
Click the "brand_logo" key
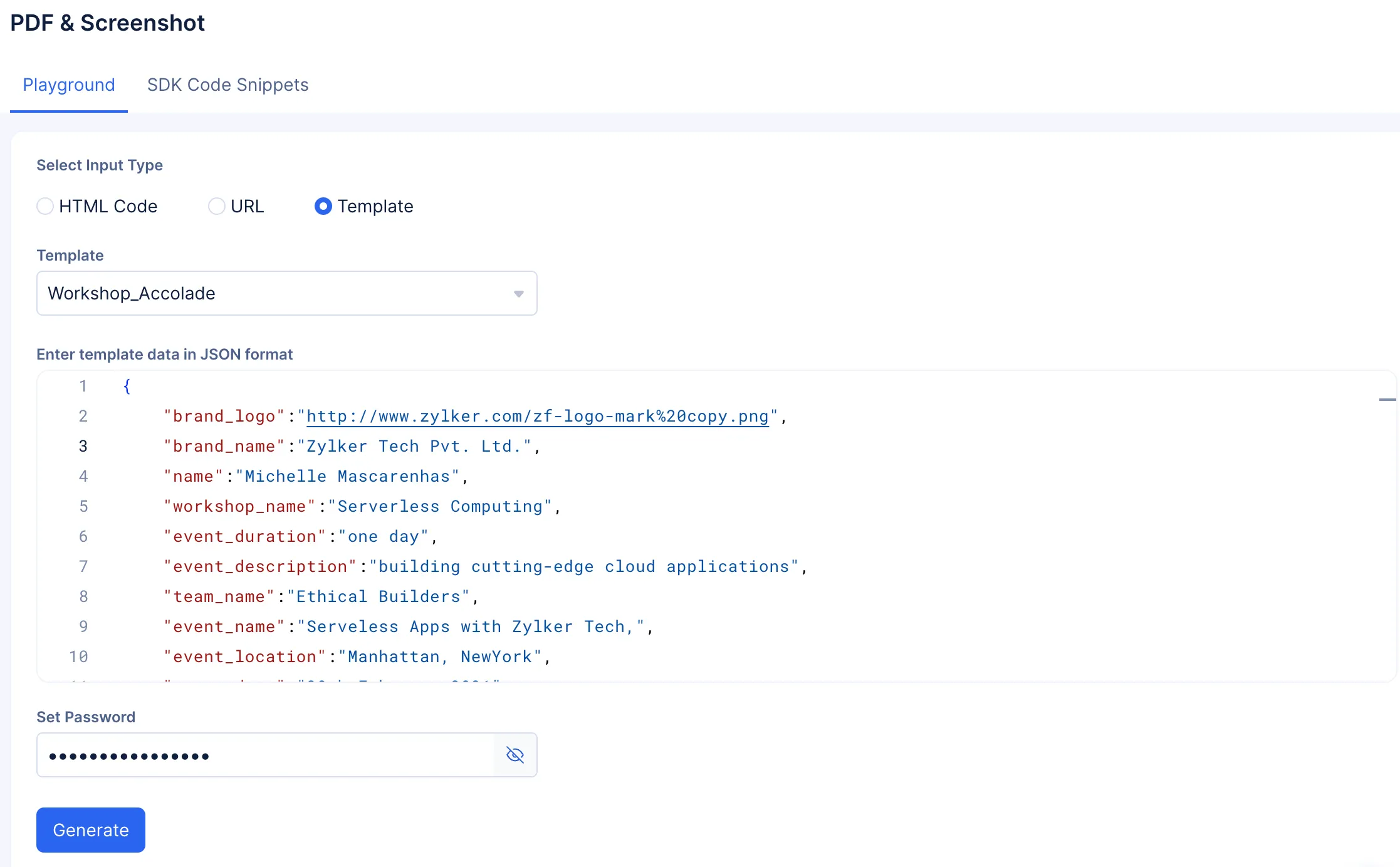pyautogui.click(x=224, y=416)
